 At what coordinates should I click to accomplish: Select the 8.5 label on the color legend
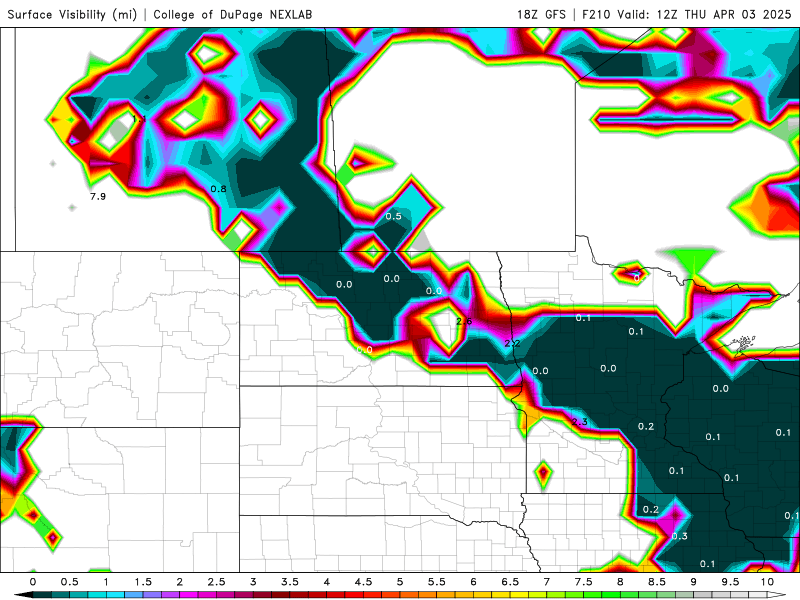pyautogui.click(x=657, y=582)
